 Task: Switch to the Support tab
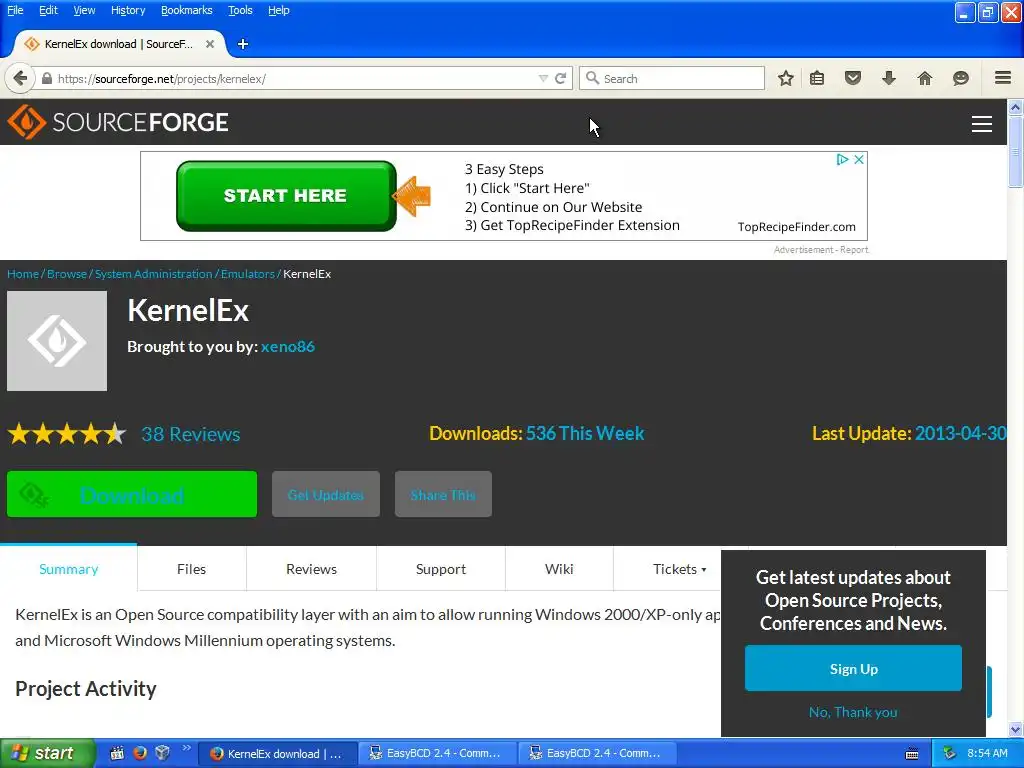coord(441,569)
